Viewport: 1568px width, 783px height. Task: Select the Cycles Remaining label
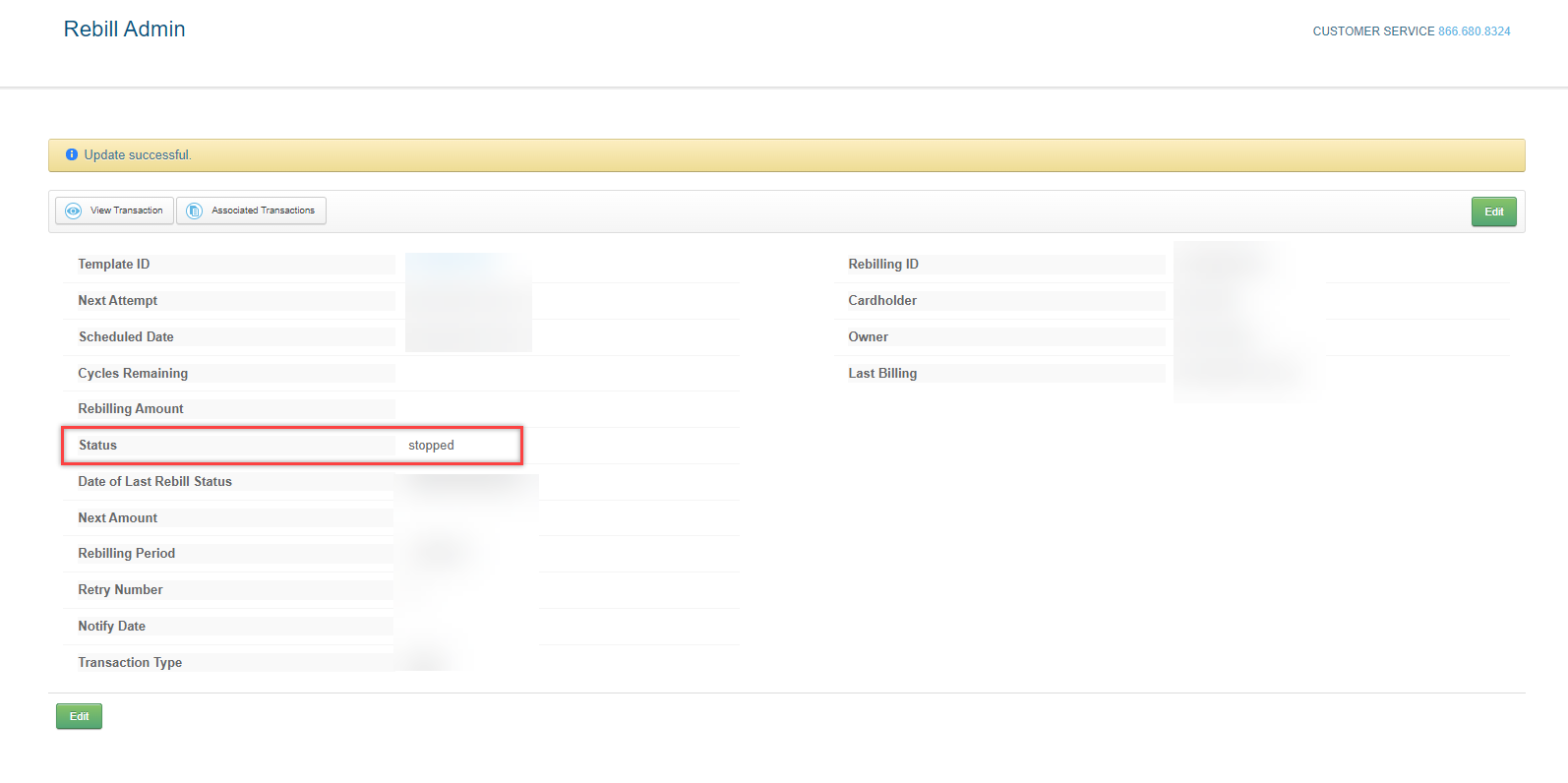(x=133, y=374)
